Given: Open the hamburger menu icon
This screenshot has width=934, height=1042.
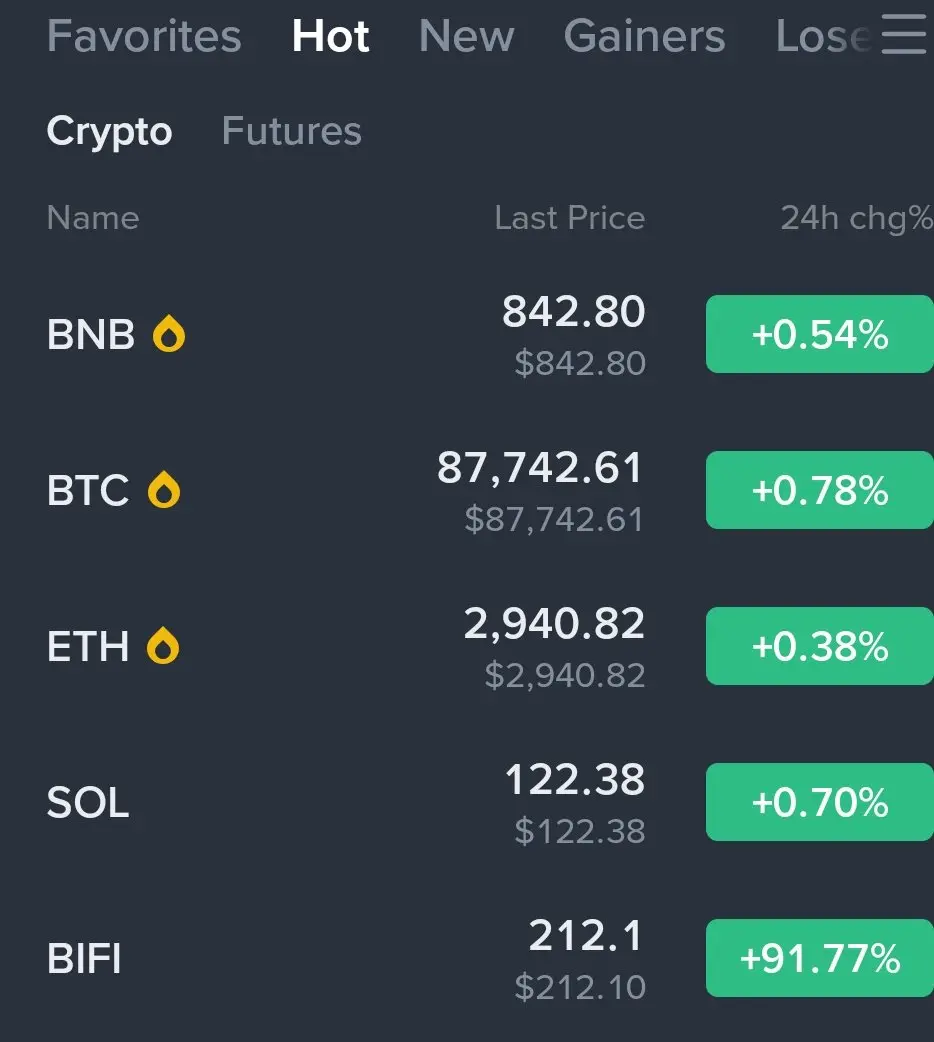Looking at the screenshot, I should pos(903,35).
